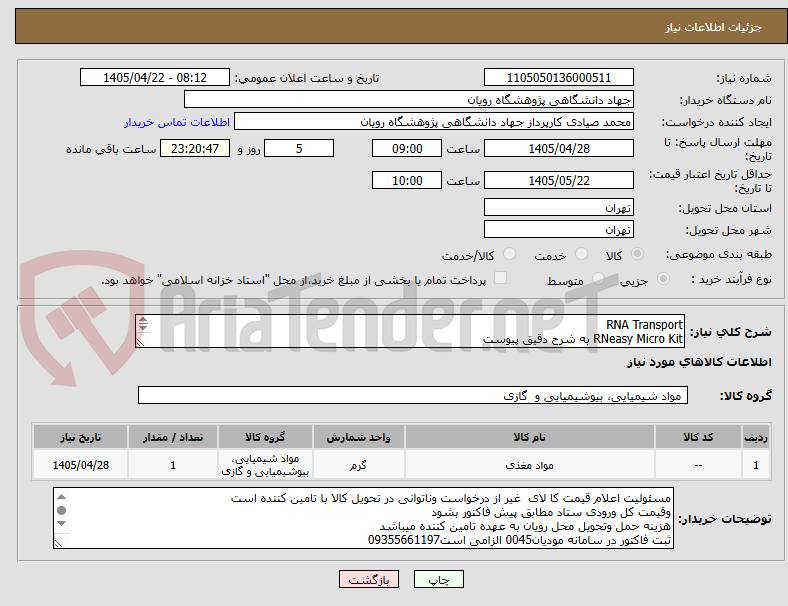The height and width of the screenshot is (606, 788).
Task: Click the price validity date 1405/05/22 field
Action: point(558,180)
